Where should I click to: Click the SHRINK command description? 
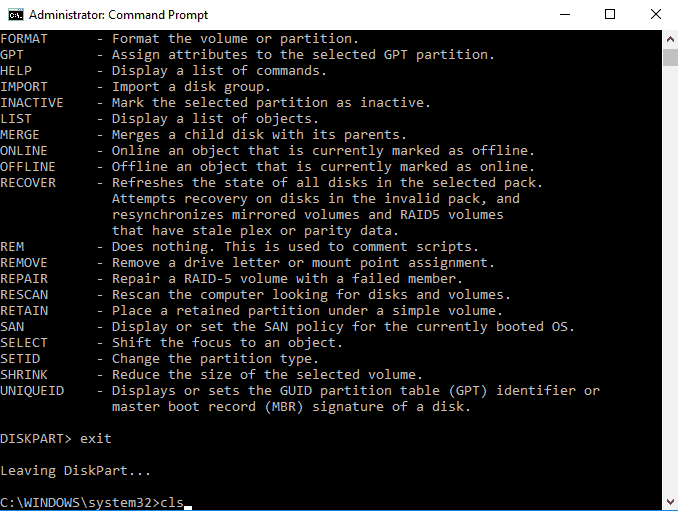267,374
